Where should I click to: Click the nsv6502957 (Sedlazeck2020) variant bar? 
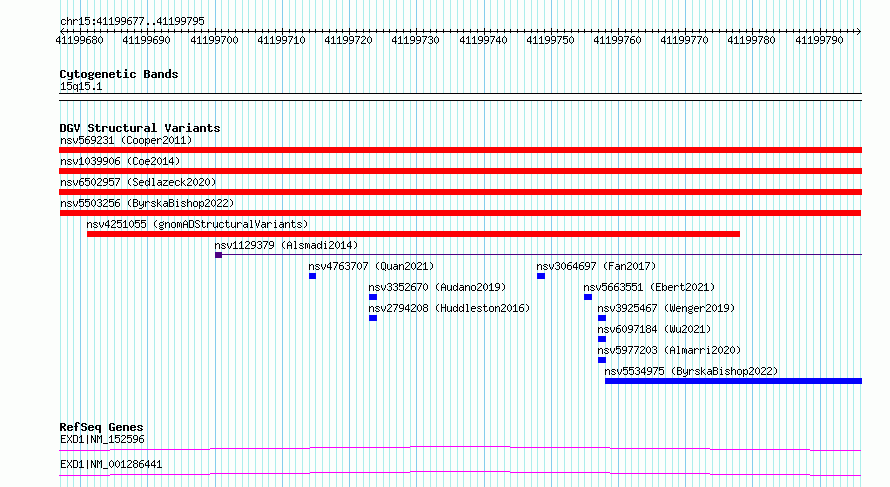pos(460,192)
